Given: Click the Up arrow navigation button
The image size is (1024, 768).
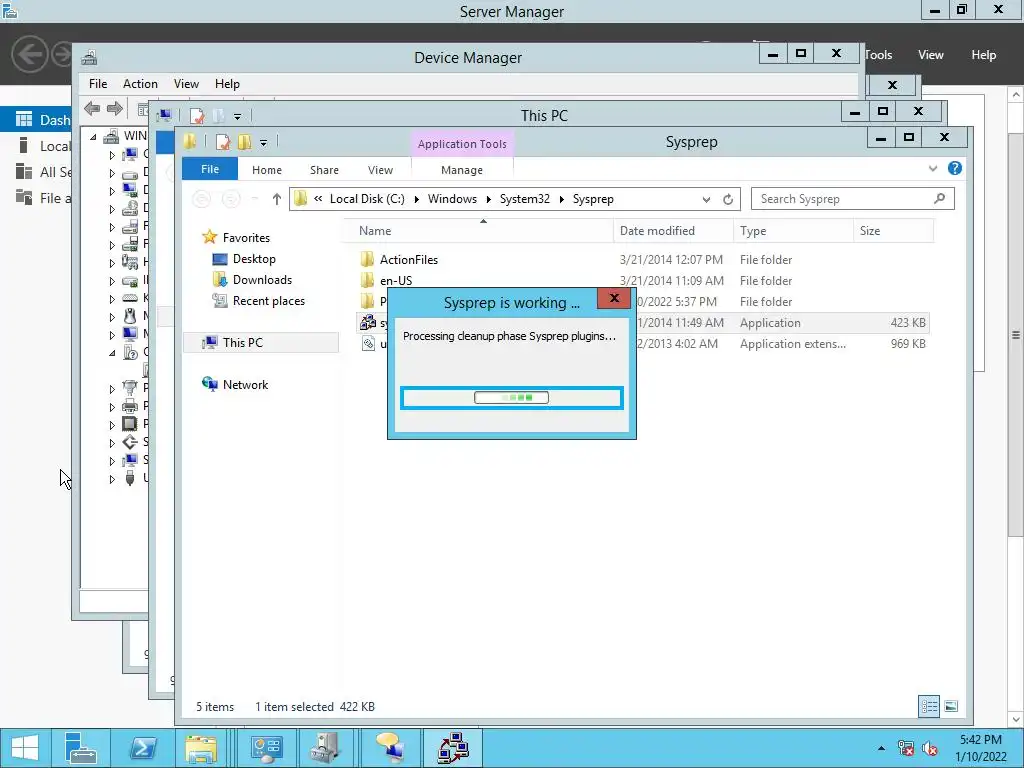Looking at the screenshot, I should click(x=276, y=199).
